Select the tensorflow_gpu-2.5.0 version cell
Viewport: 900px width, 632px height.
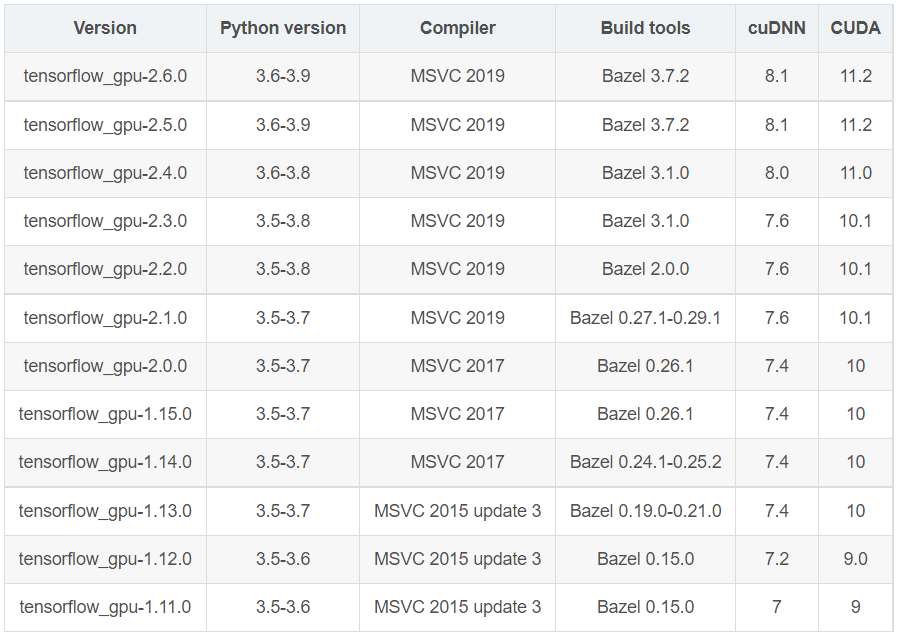pyautogui.click(x=105, y=125)
